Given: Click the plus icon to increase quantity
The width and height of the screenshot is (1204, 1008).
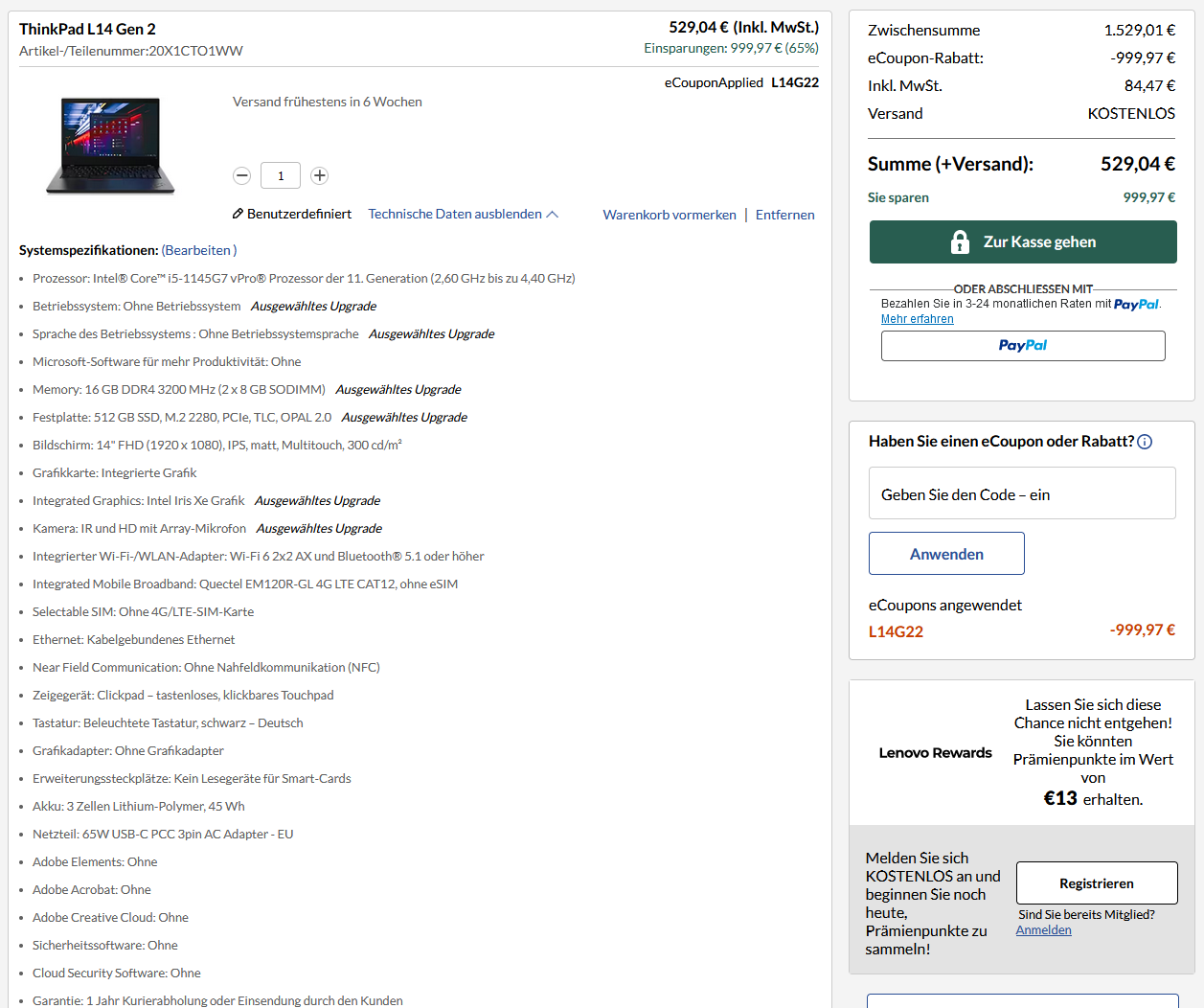Looking at the screenshot, I should pyautogui.click(x=319, y=175).
